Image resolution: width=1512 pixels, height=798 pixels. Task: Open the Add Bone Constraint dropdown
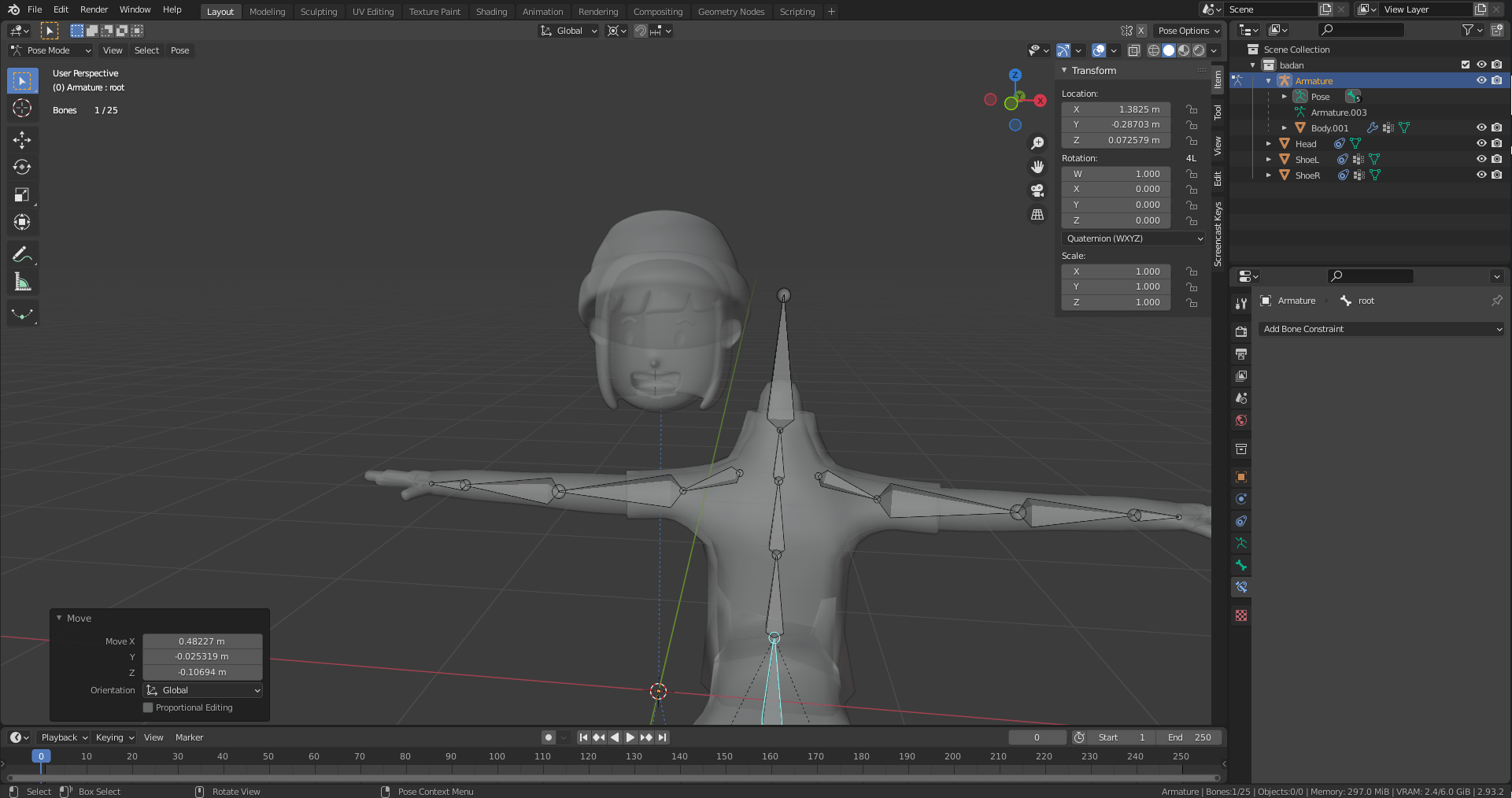click(x=1381, y=329)
